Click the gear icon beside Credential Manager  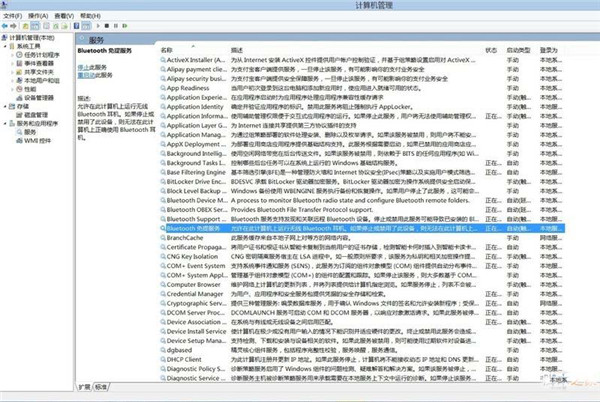point(163,294)
